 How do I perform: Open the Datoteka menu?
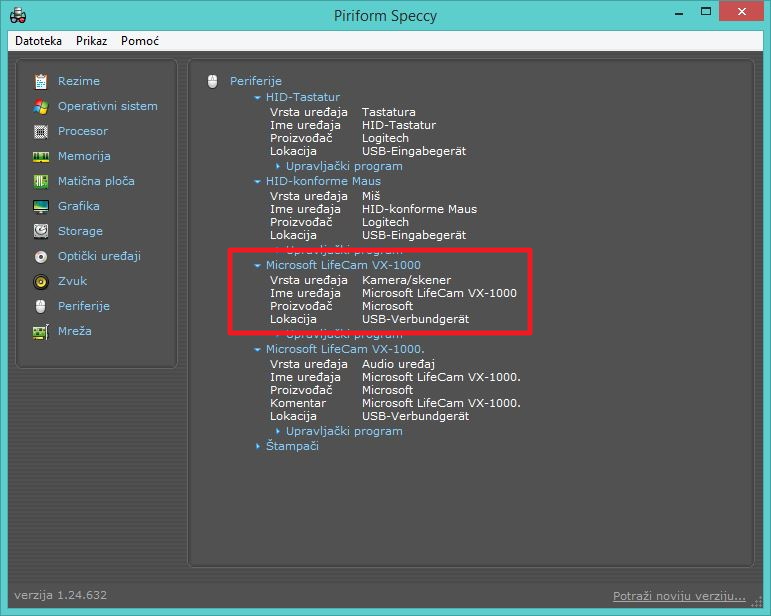38,41
